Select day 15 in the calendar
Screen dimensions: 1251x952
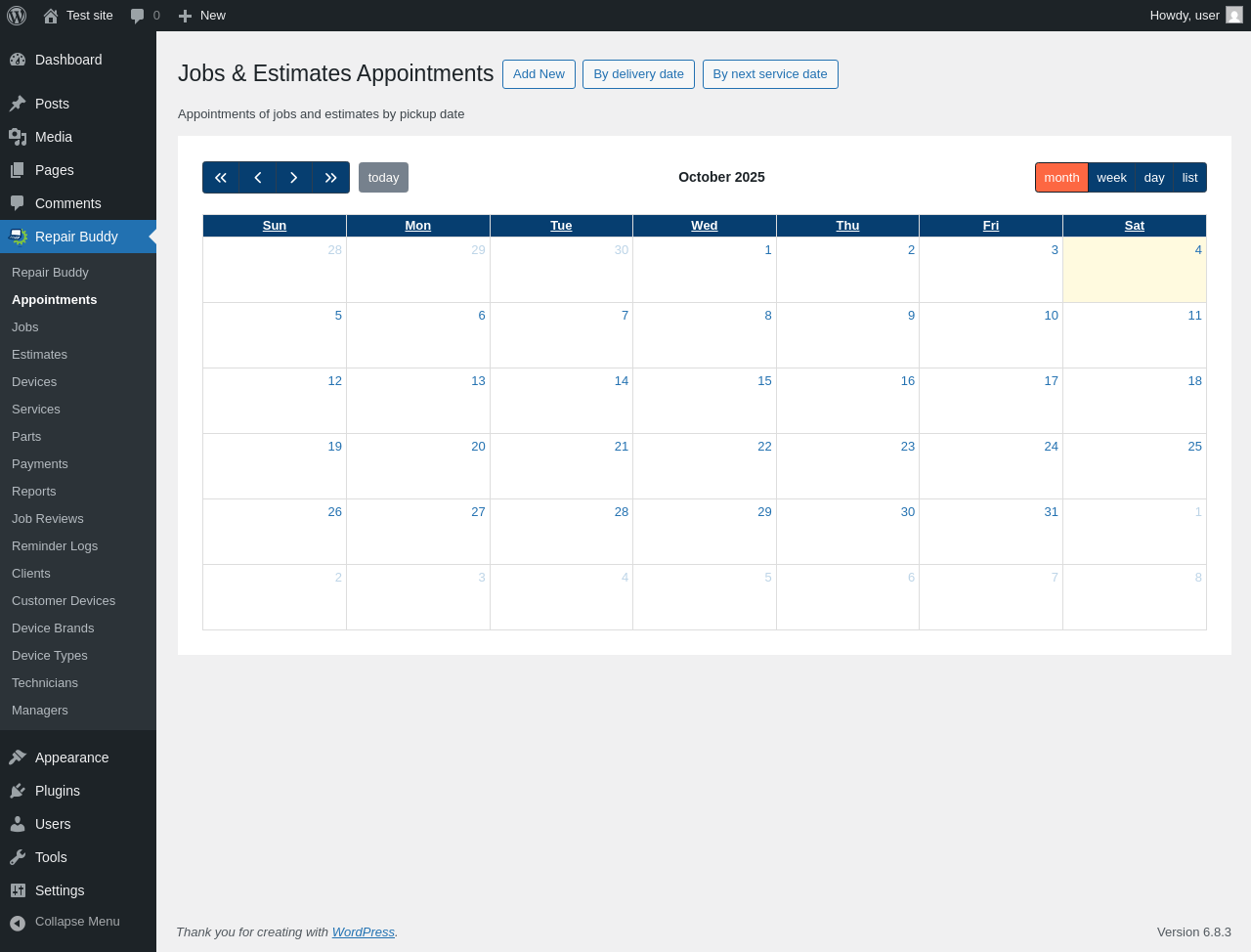[x=764, y=381]
